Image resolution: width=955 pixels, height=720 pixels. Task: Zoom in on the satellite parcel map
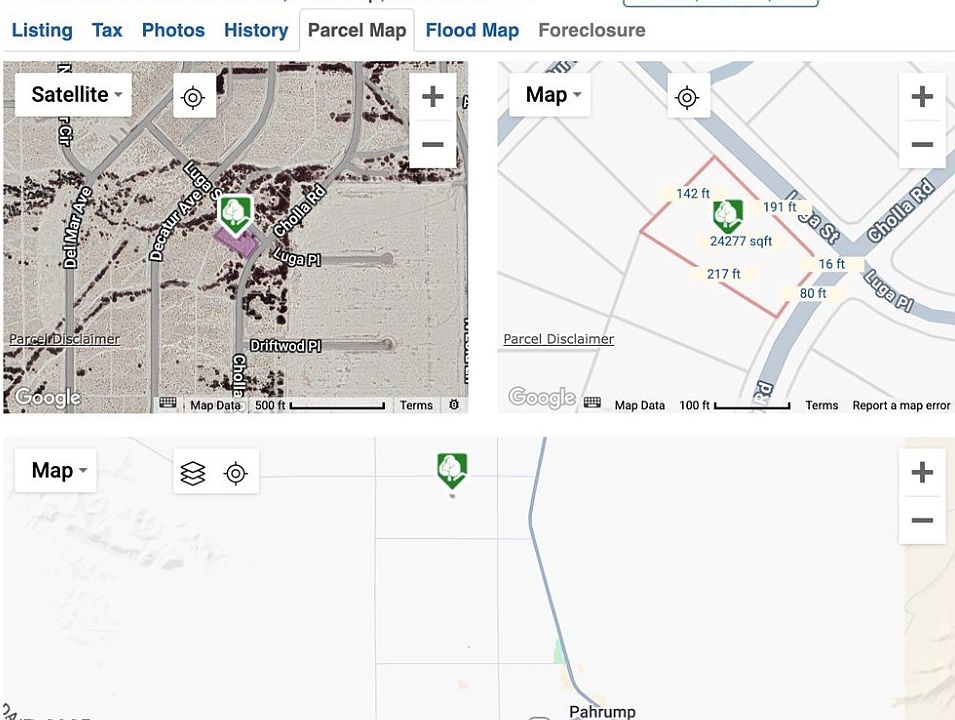pos(432,97)
